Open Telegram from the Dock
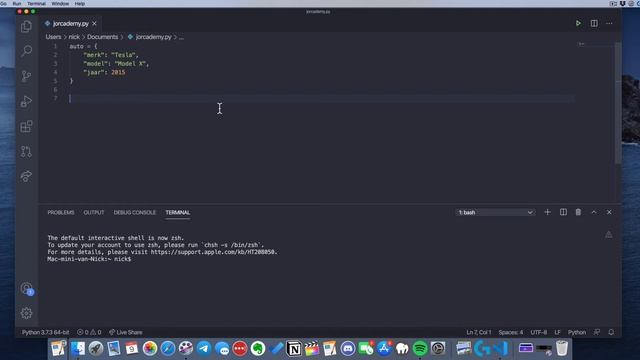 click(x=204, y=349)
